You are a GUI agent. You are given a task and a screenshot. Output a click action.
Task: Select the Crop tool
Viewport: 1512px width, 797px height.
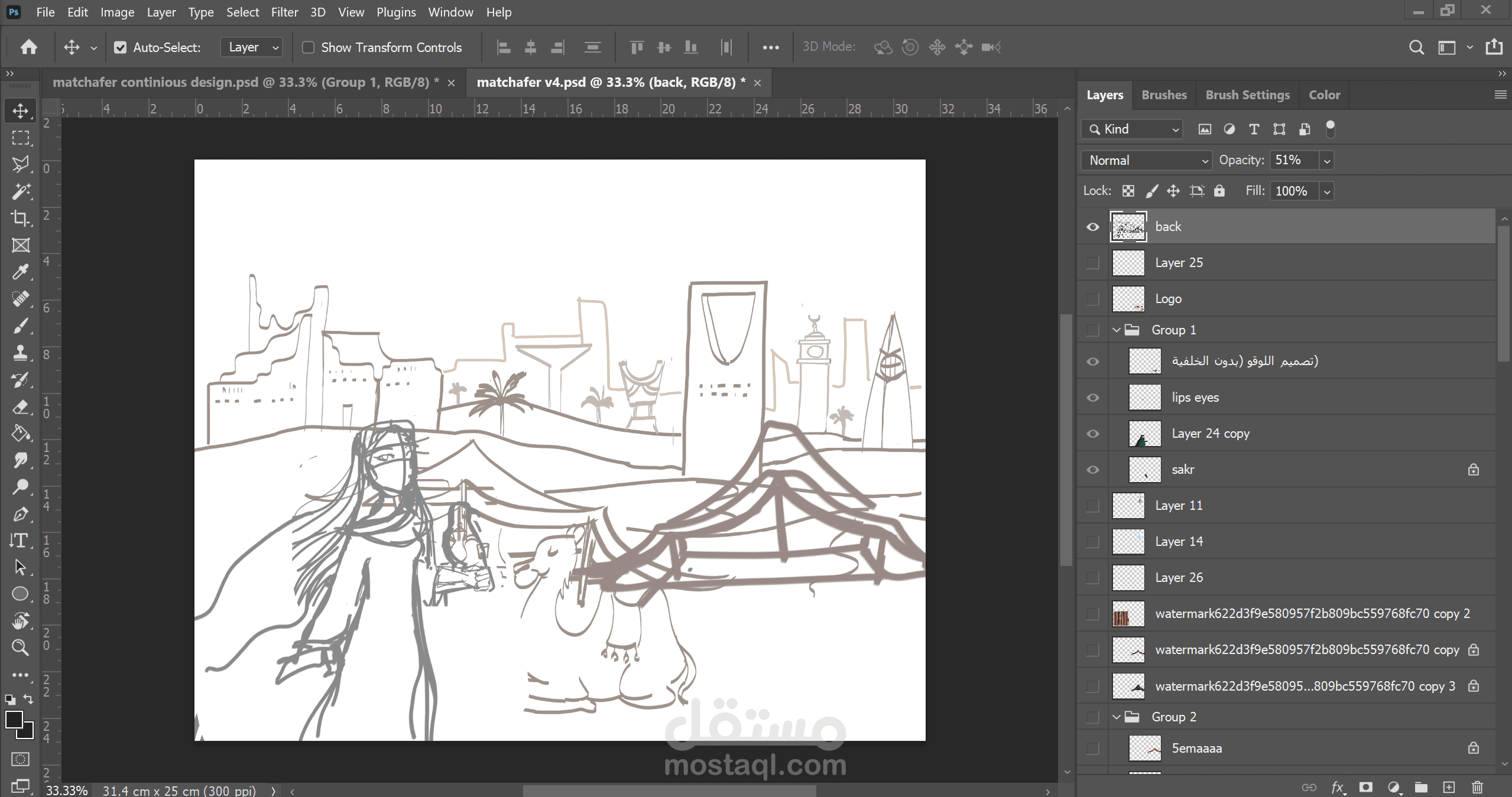(x=21, y=218)
